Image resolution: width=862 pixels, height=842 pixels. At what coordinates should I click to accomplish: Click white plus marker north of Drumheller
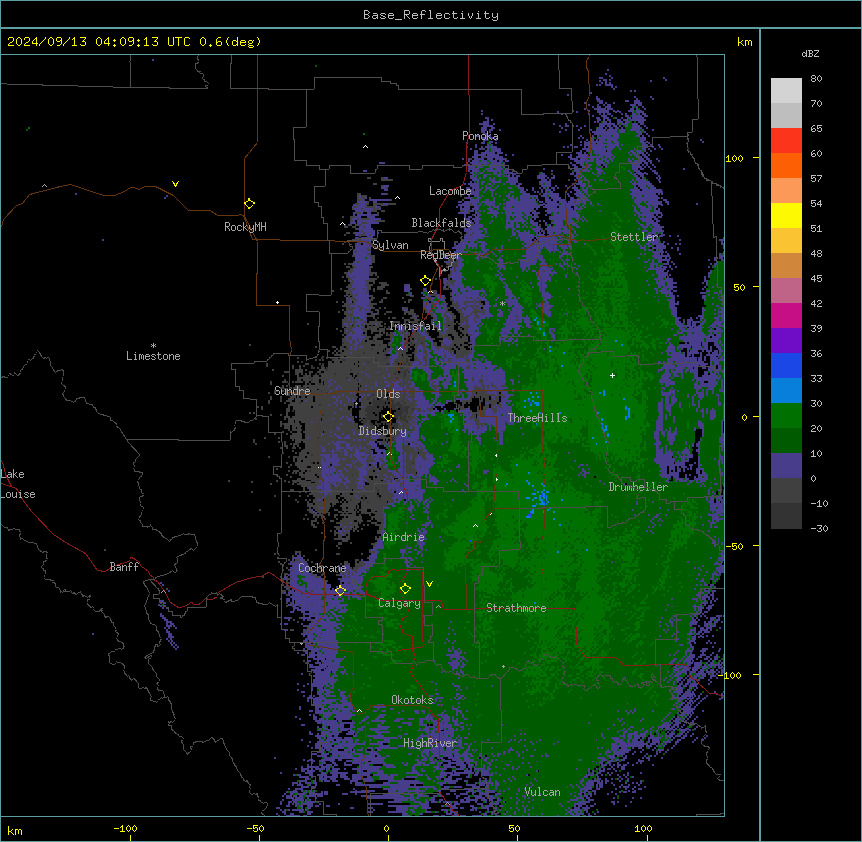point(612,375)
